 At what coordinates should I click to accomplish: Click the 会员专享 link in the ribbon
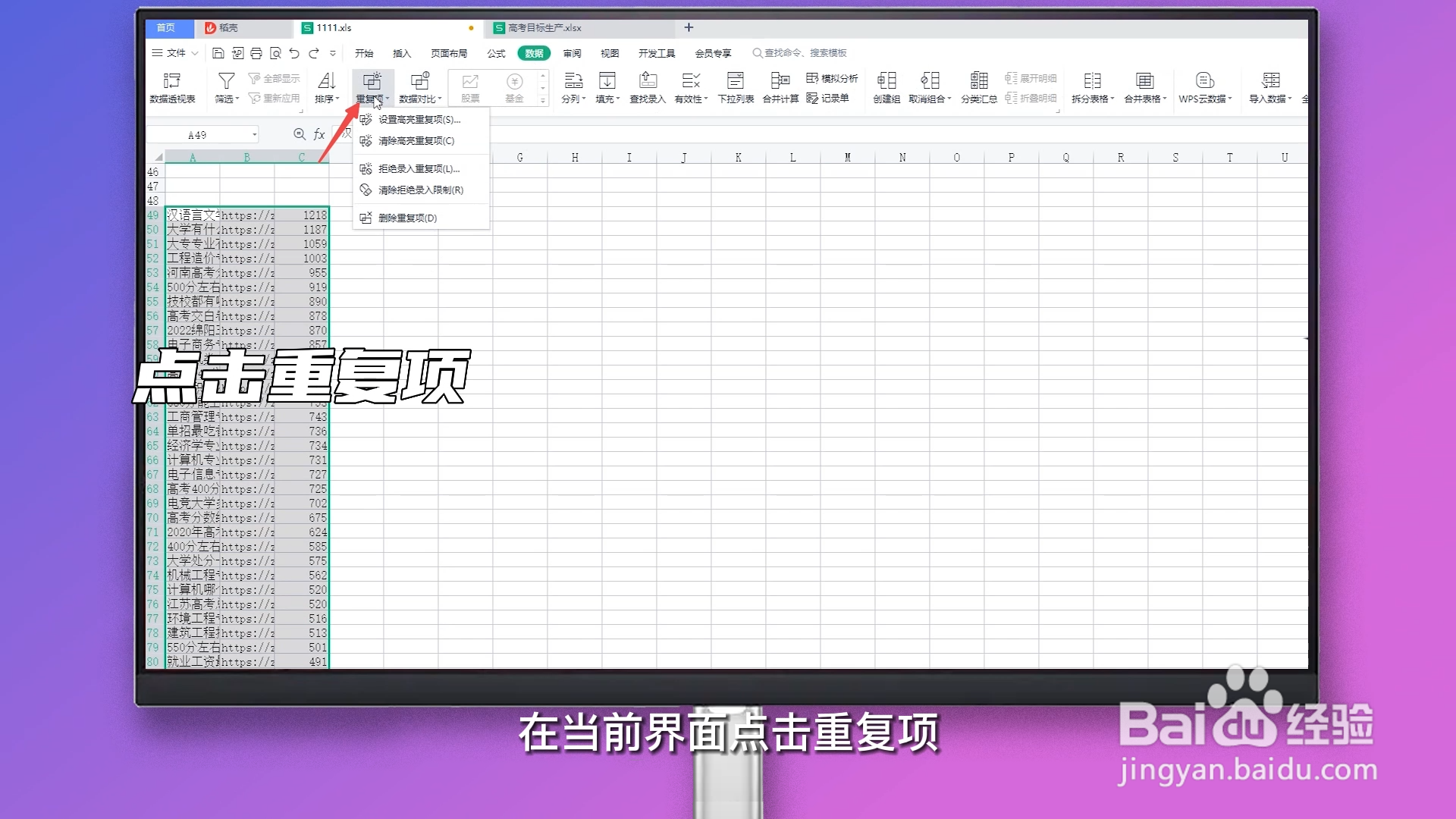713,53
